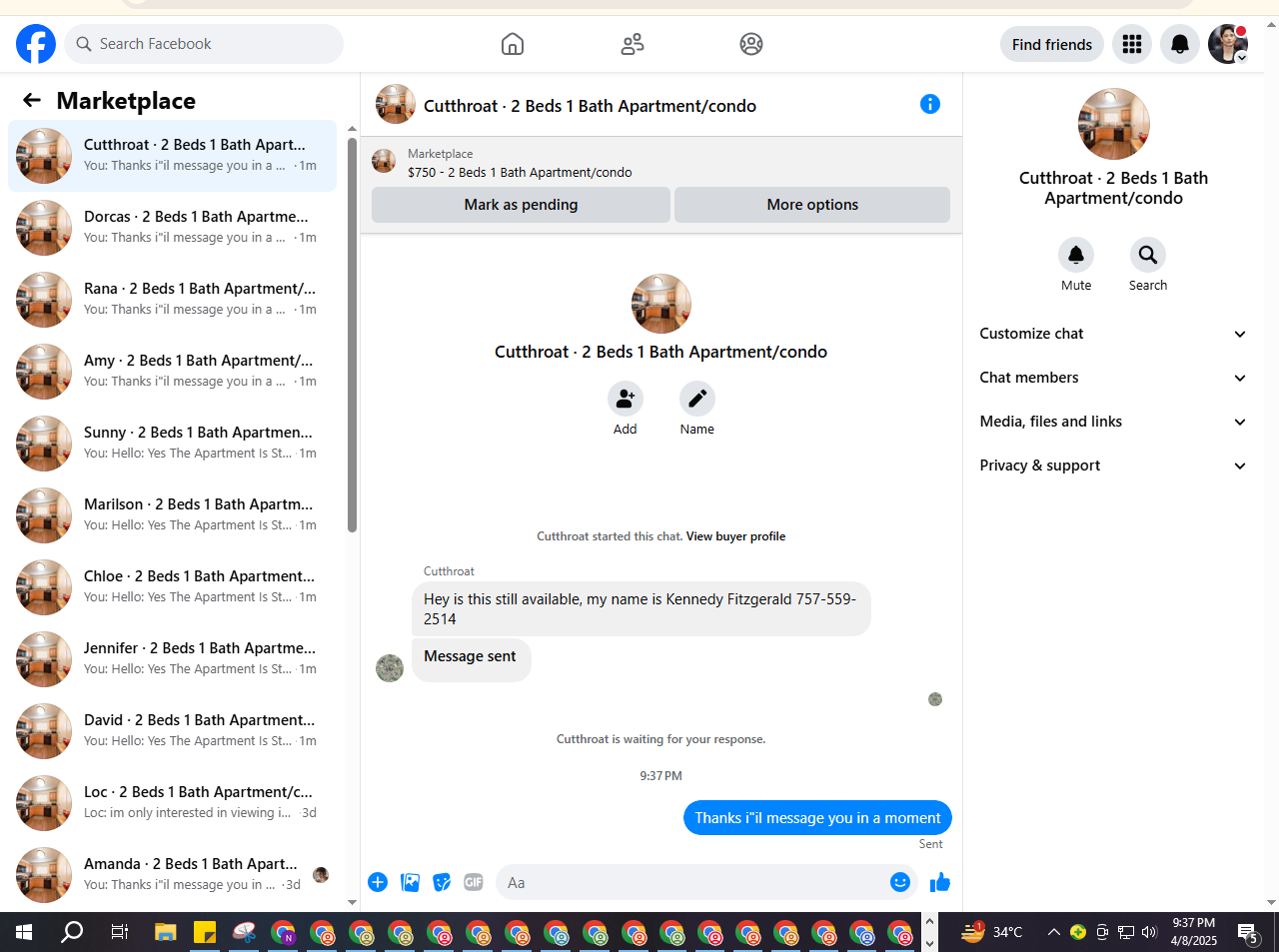Expand Privacy & support section
Screen dimensions: 1279x952
pyautogui.click(x=1113, y=466)
